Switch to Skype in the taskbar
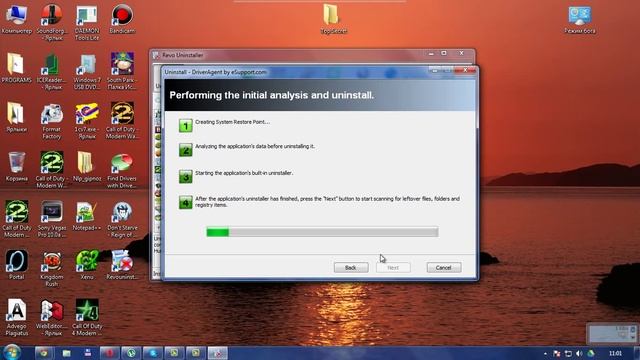 pyautogui.click(x=153, y=353)
